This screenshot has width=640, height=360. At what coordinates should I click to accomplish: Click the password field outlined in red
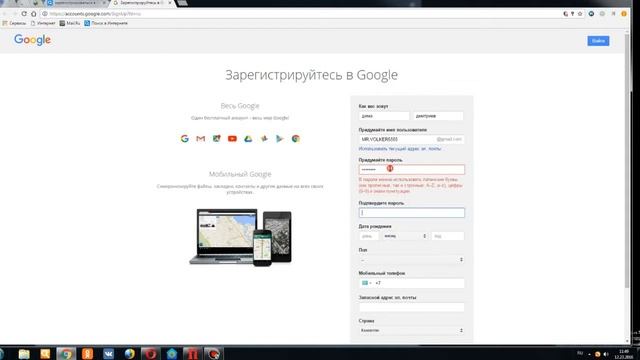[x=411, y=169]
